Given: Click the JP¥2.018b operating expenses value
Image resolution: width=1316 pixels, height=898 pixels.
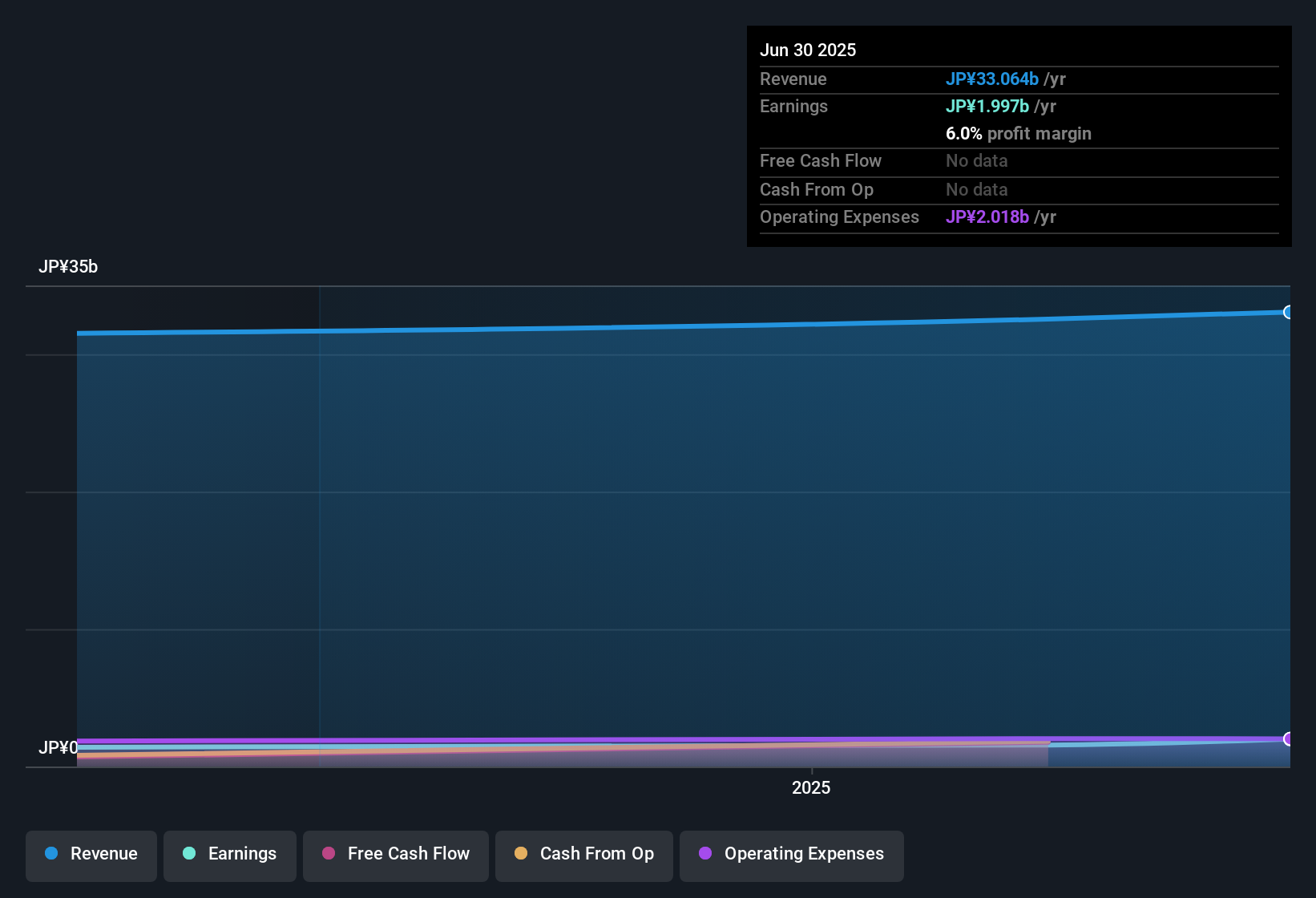Looking at the screenshot, I should 987,216.
